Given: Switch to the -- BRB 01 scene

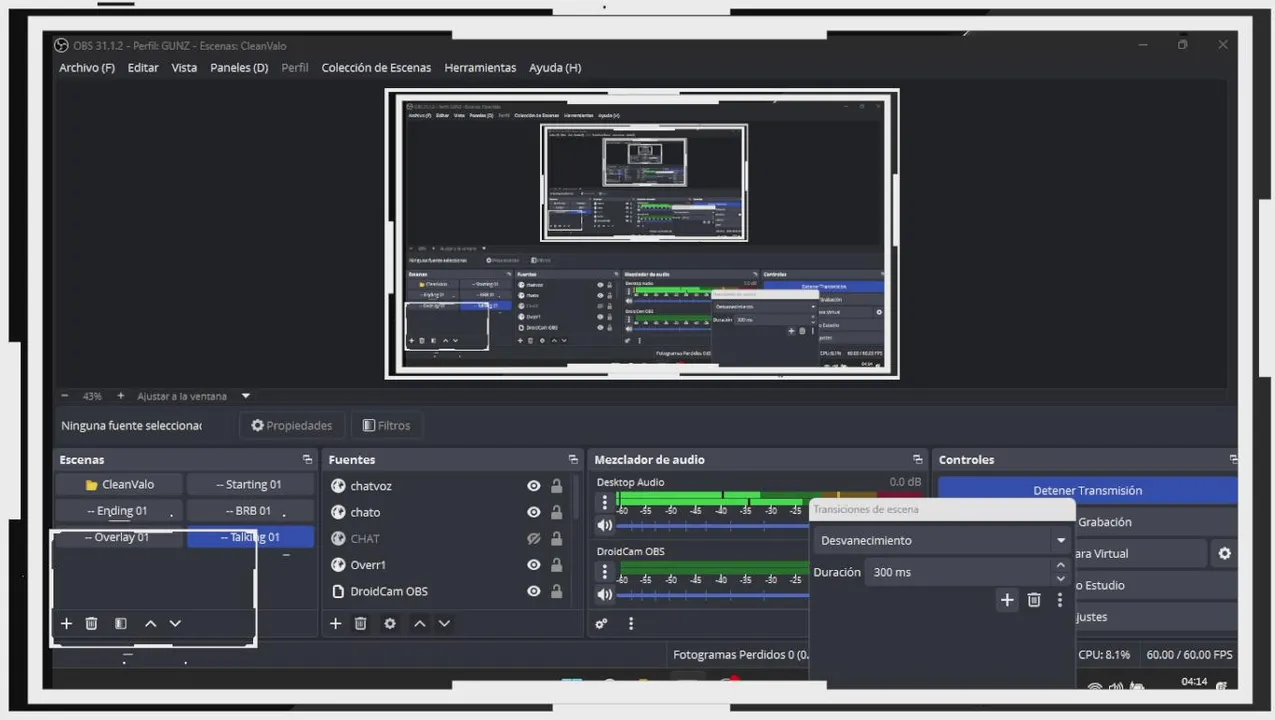Looking at the screenshot, I should [x=249, y=510].
